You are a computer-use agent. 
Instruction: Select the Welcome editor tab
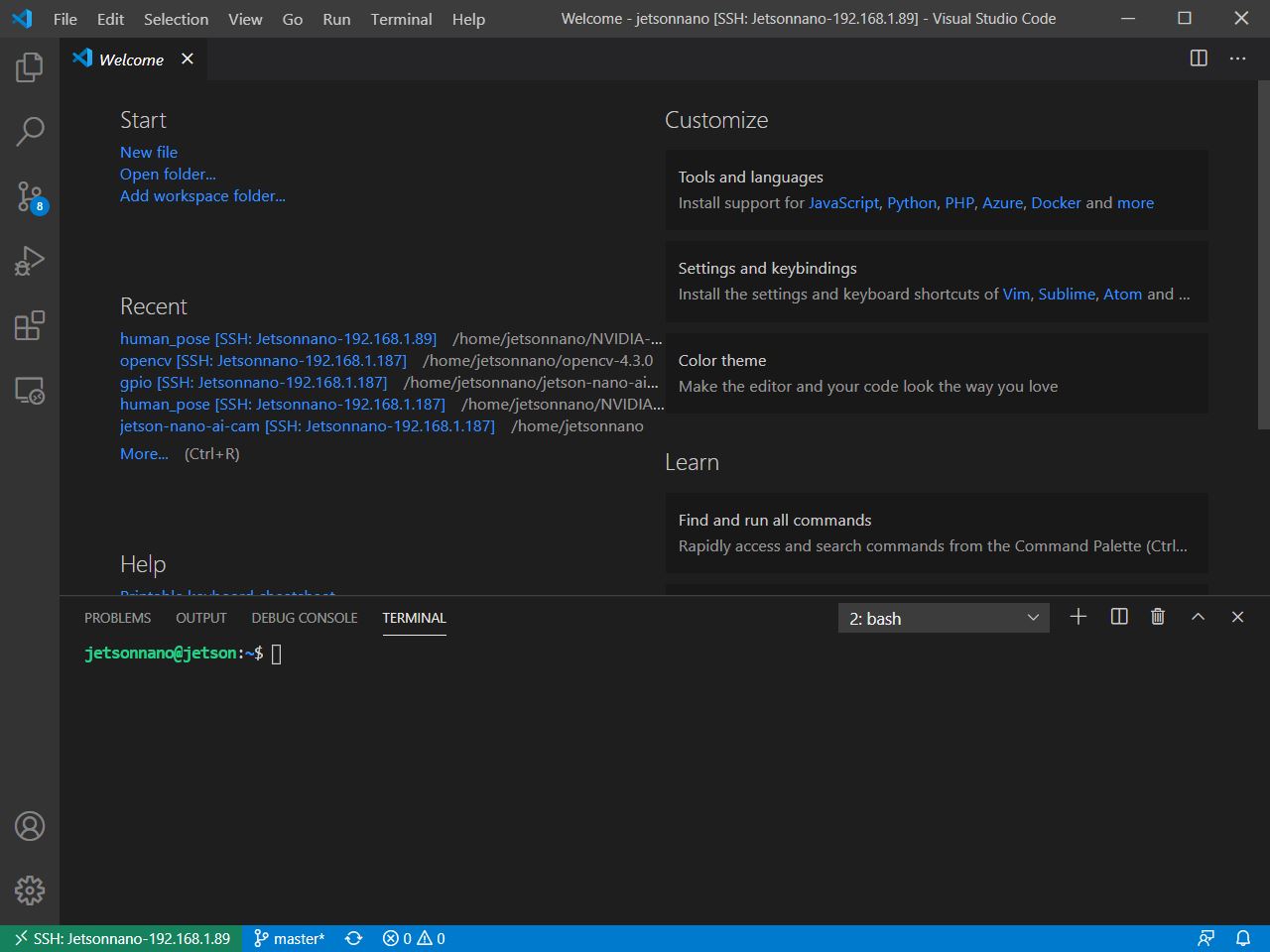133,59
